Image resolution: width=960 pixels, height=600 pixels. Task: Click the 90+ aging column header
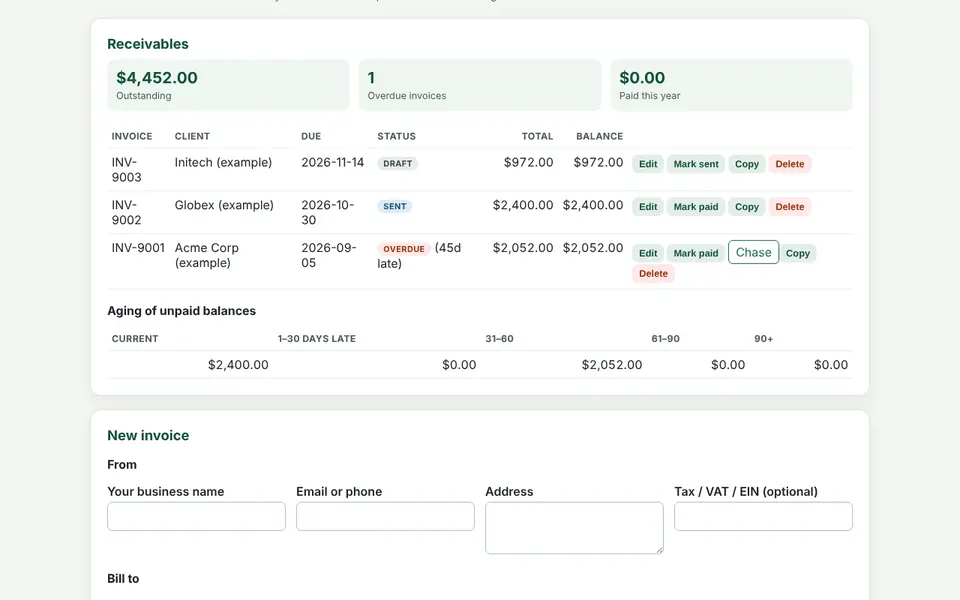[x=763, y=339]
